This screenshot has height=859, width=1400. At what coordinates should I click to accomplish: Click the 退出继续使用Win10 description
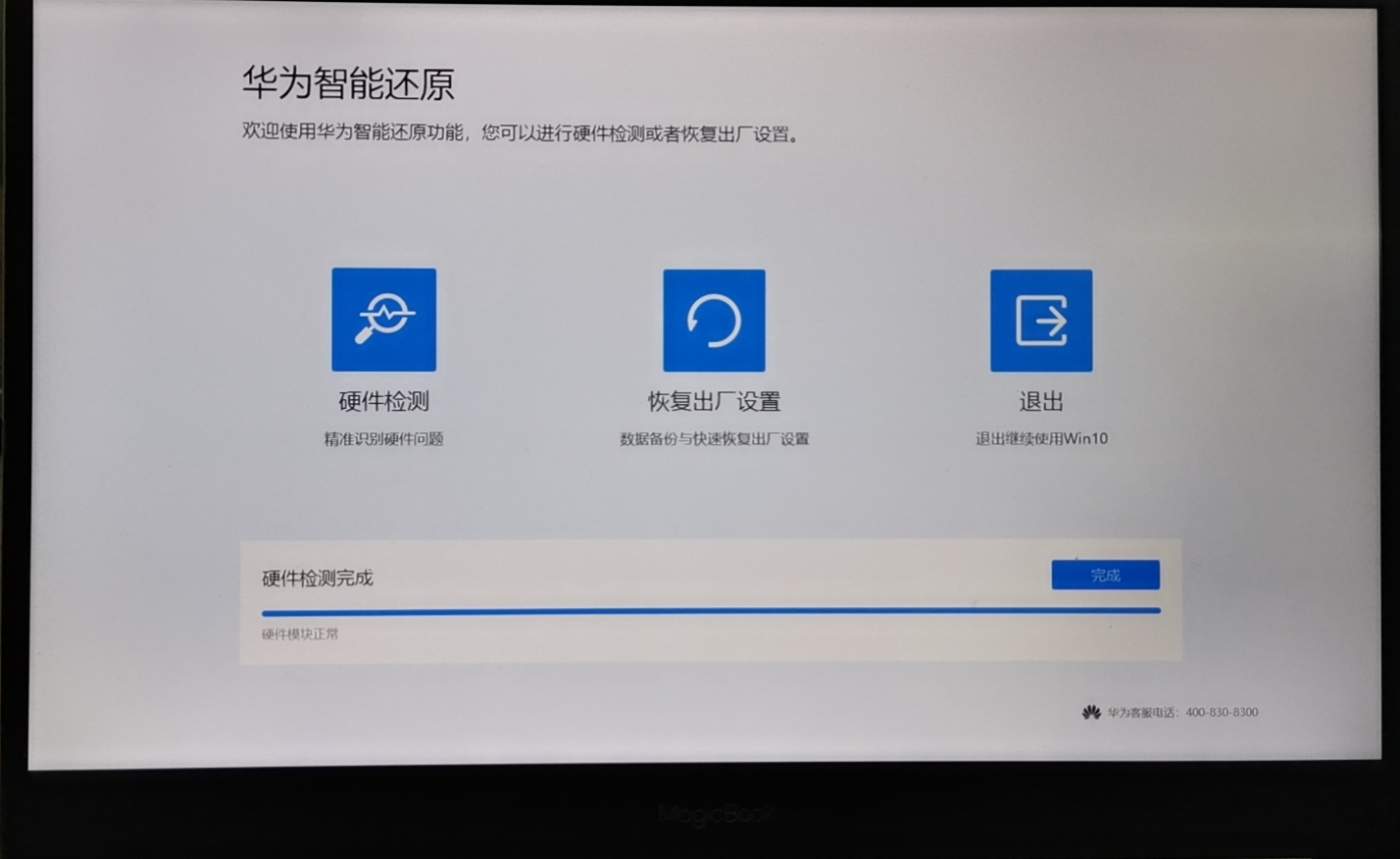tap(1041, 439)
